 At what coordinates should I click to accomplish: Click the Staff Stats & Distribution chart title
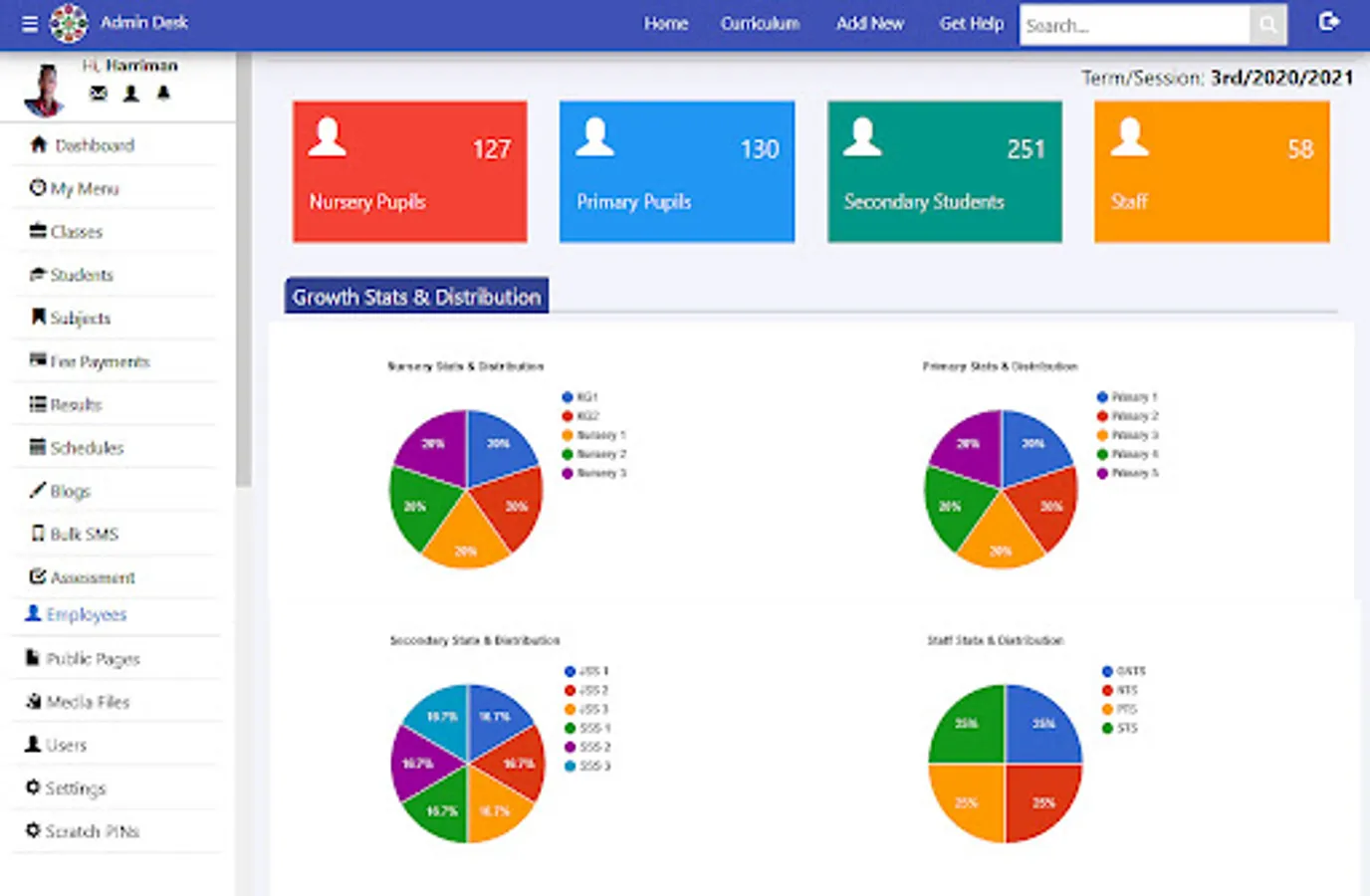pyautogui.click(x=996, y=640)
